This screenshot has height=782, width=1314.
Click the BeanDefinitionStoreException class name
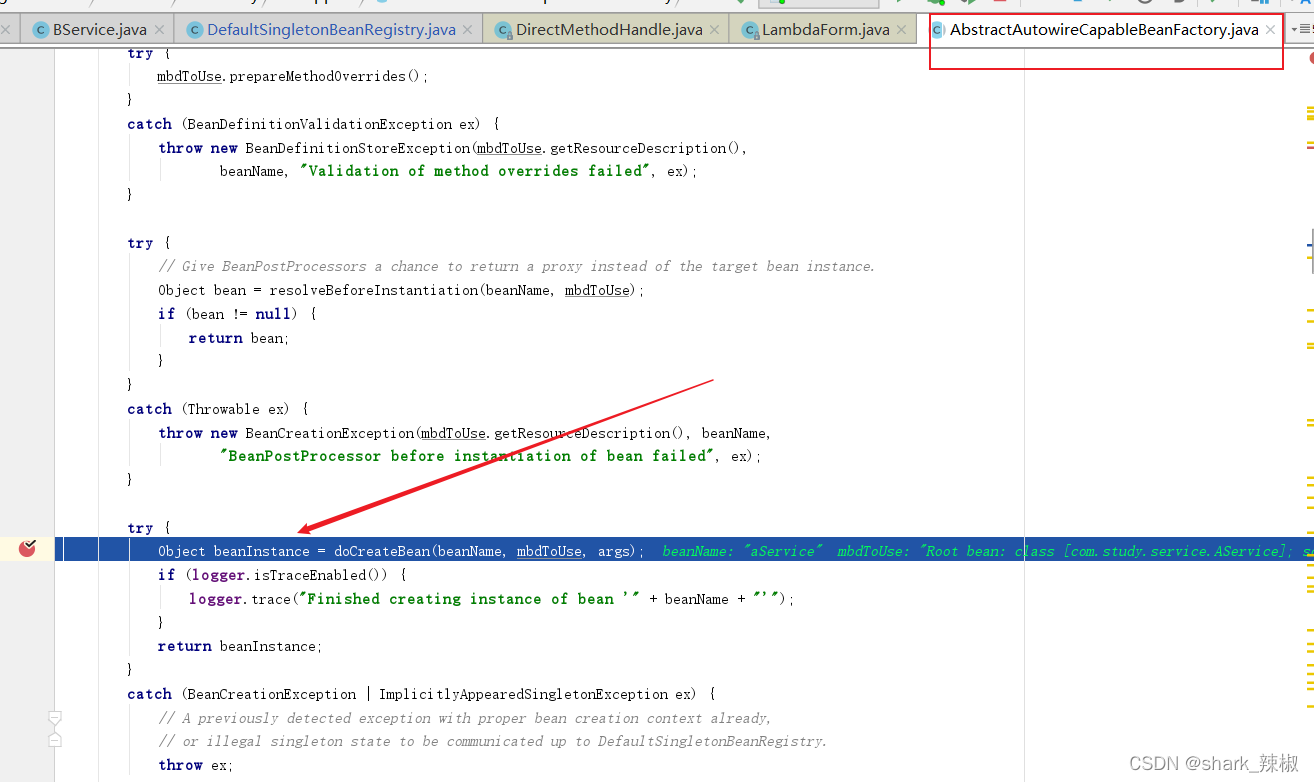(357, 148)
